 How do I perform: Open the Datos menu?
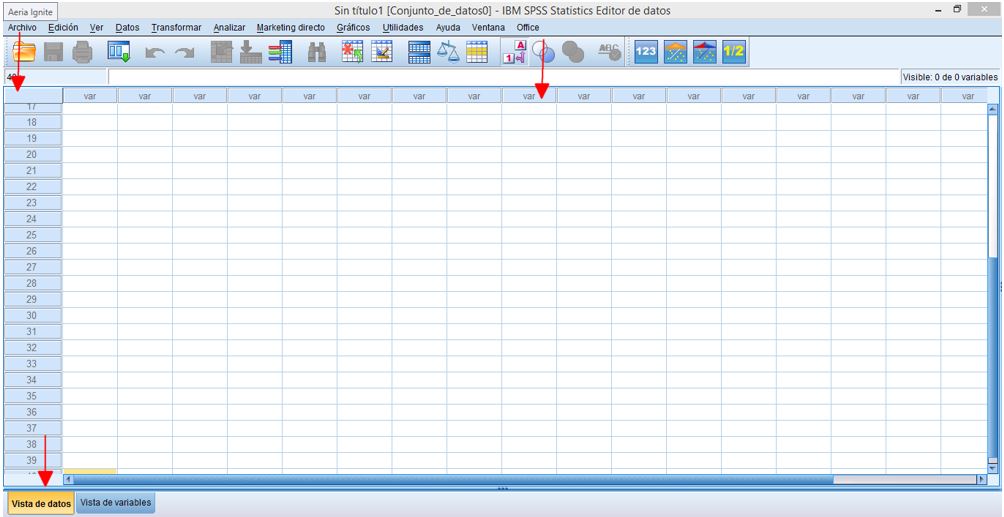pyautogui.click(x=127, y=28)
